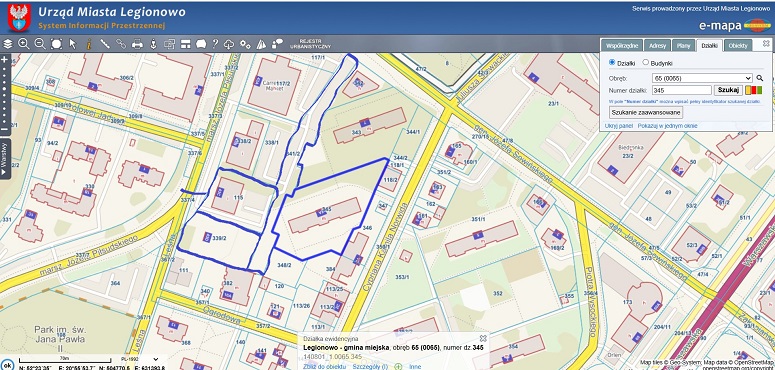Viewport: 775px width, 370px height.
Task: Click parcel label 352 on map
Action: pos(498,293)
